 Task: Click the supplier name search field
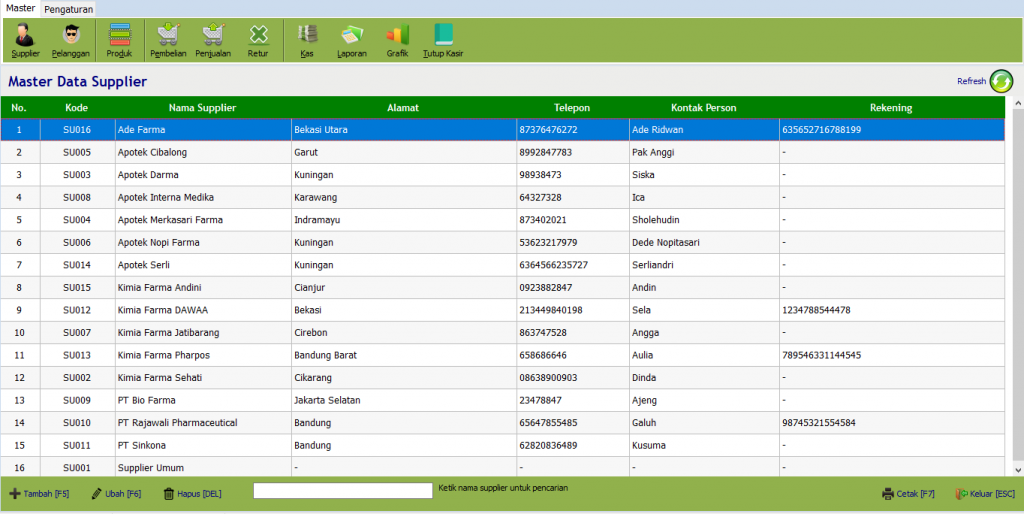(342, 491)
